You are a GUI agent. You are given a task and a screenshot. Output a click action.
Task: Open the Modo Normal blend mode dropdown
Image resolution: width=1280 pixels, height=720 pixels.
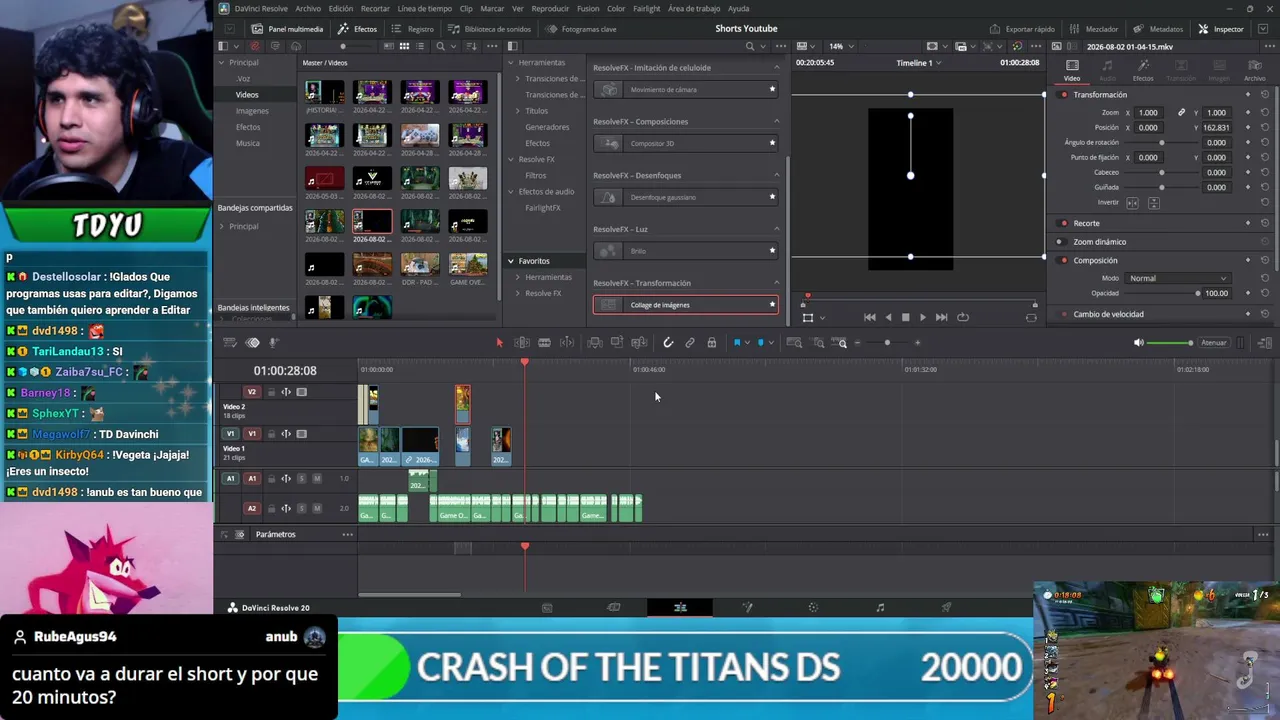[1177, 278]
